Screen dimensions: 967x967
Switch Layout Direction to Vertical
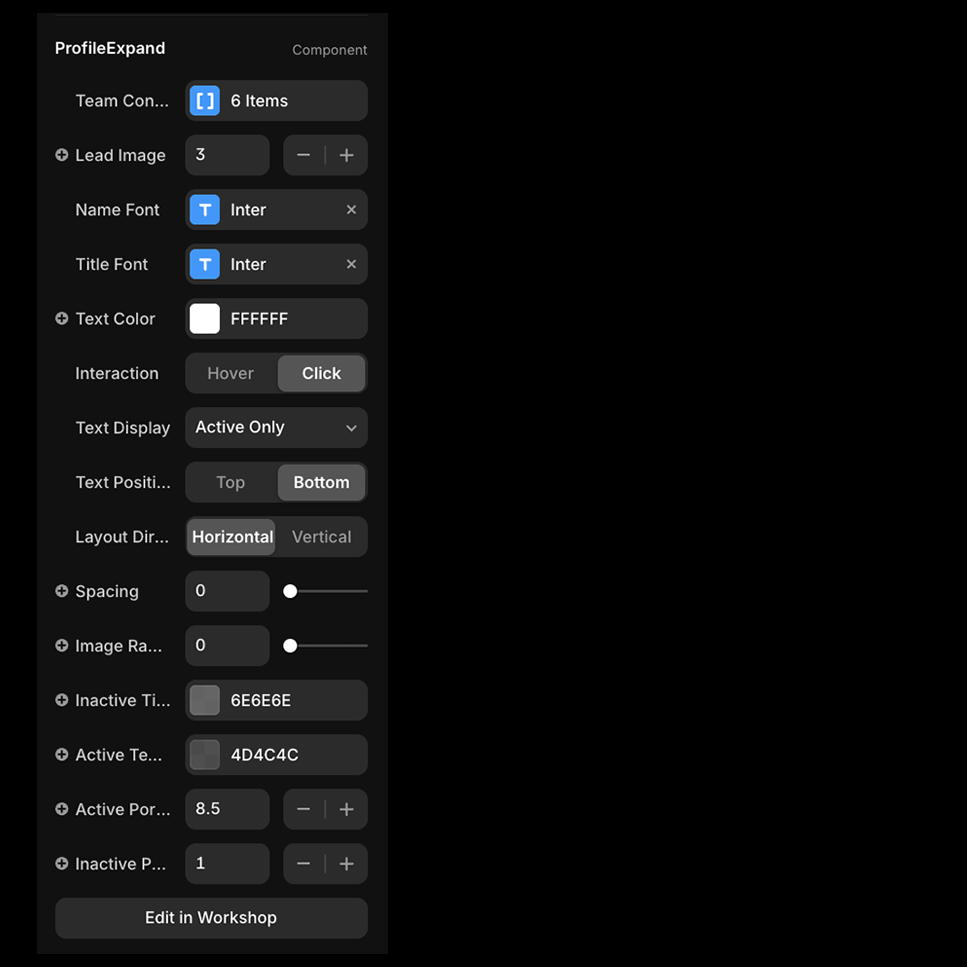pyautogui.click(x=321, y=537)
